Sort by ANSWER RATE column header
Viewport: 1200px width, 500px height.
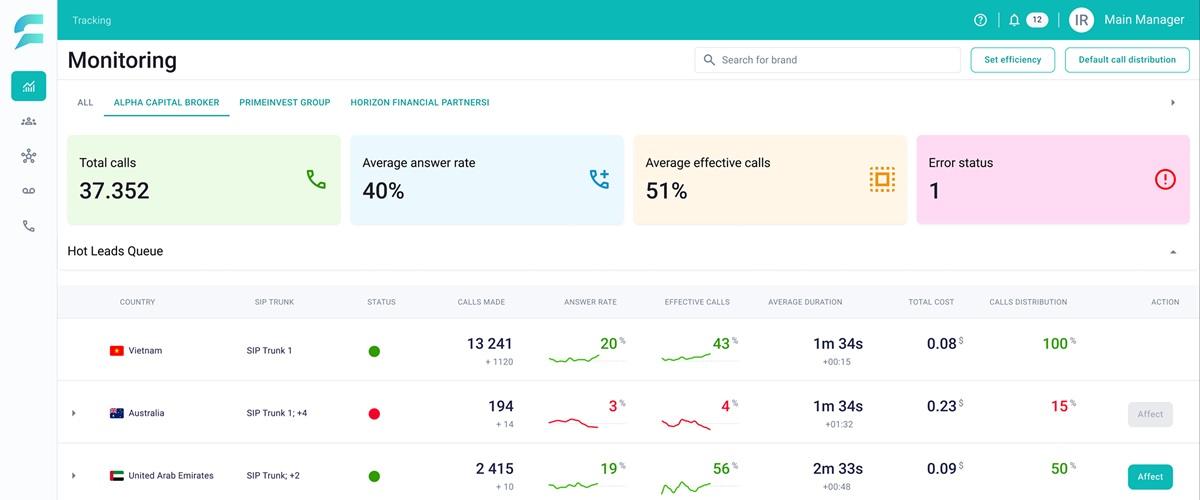click(x=590, y=302)
